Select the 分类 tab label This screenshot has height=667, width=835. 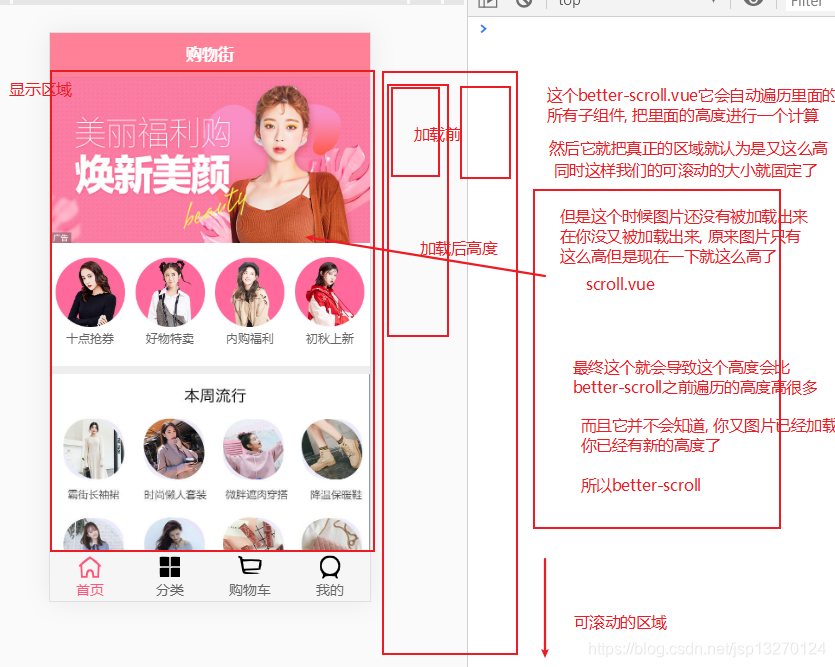[170, 590]
